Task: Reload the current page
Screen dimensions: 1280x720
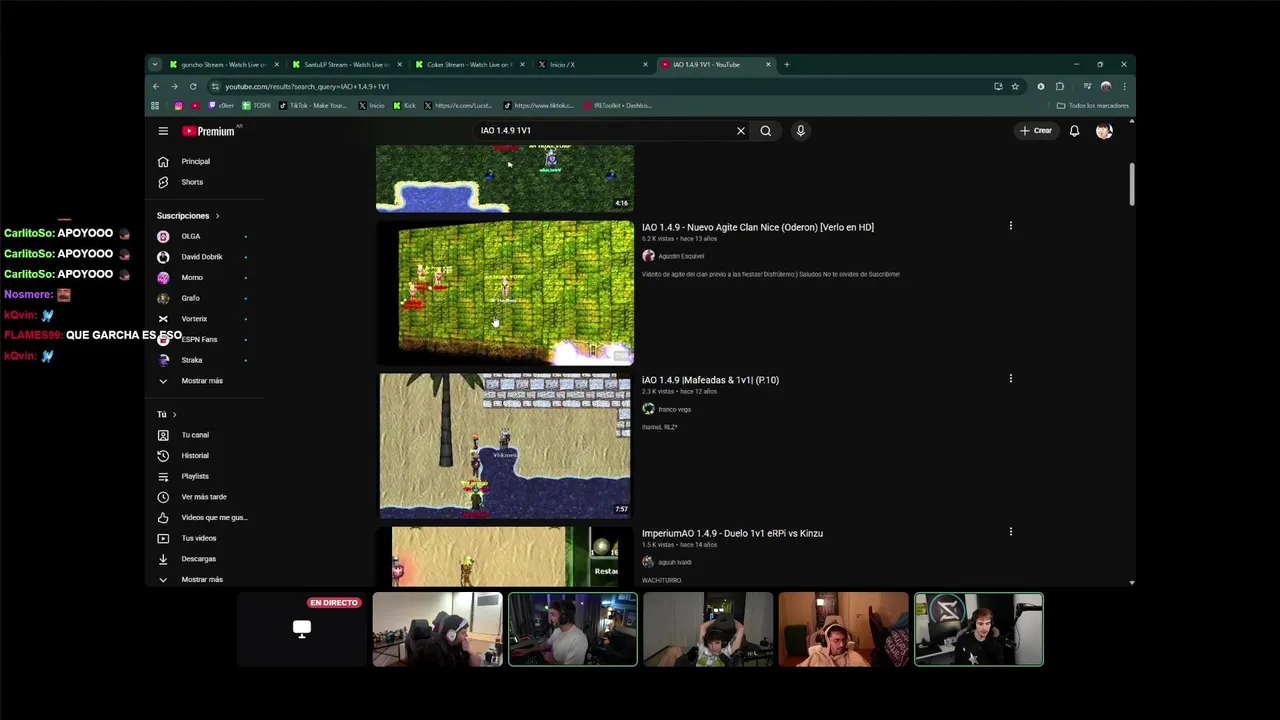Action: [193, 86]
